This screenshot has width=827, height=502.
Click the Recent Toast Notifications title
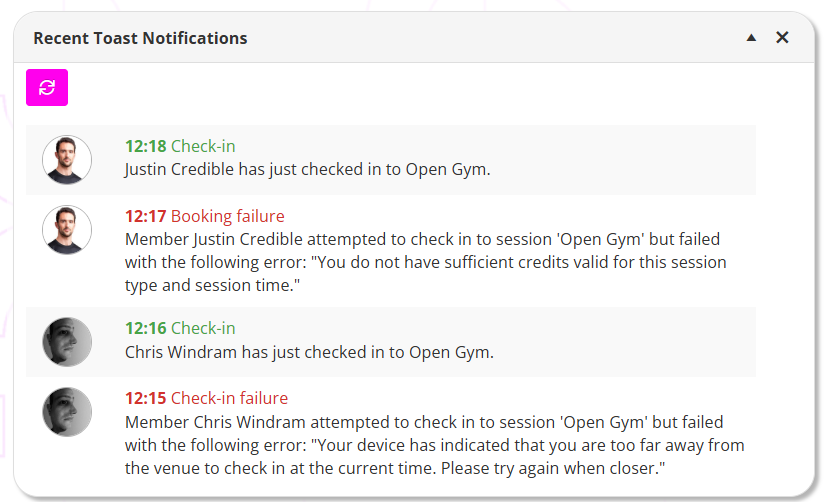(140, 38)
